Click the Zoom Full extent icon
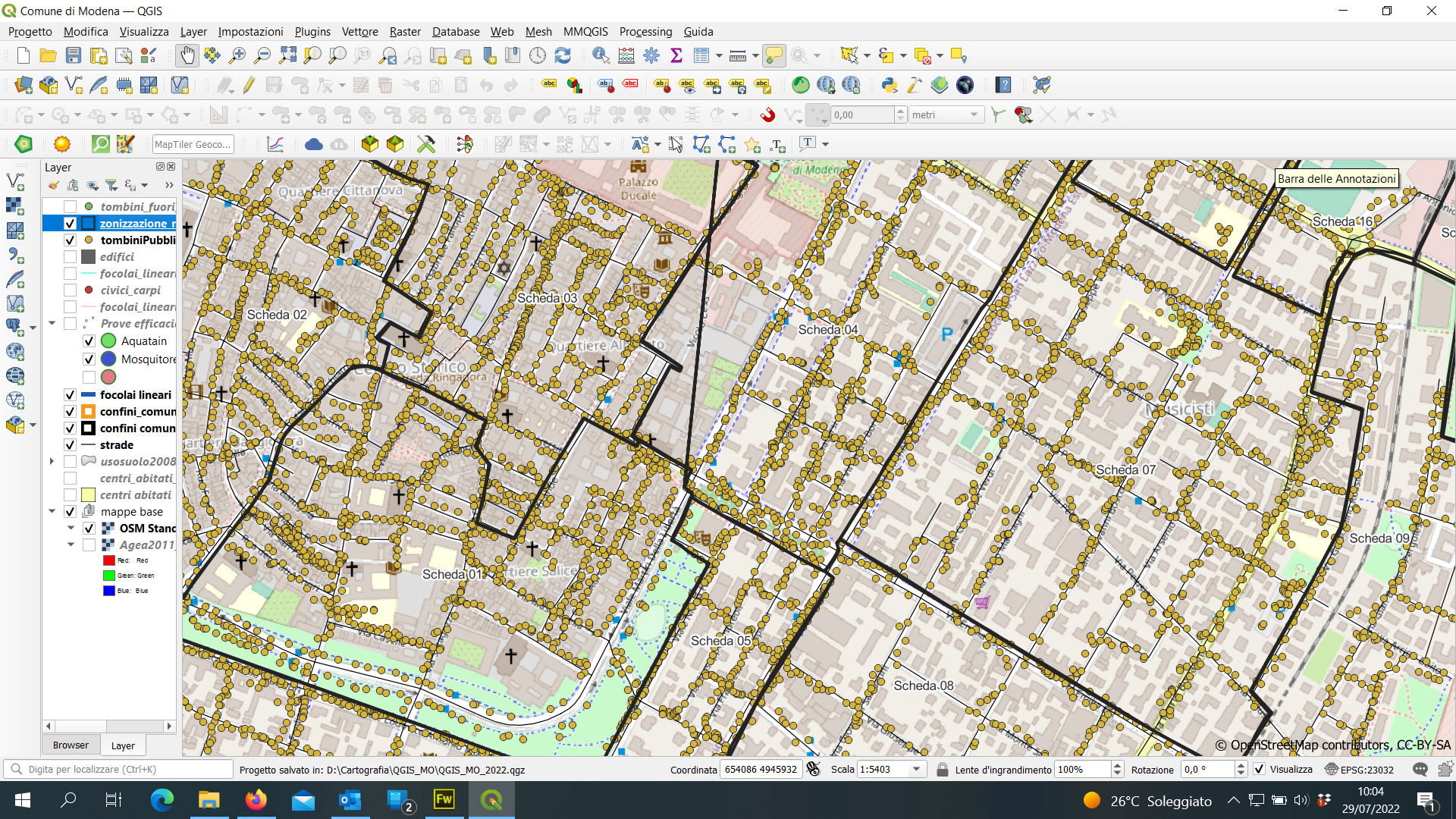 tap(287, 55)
